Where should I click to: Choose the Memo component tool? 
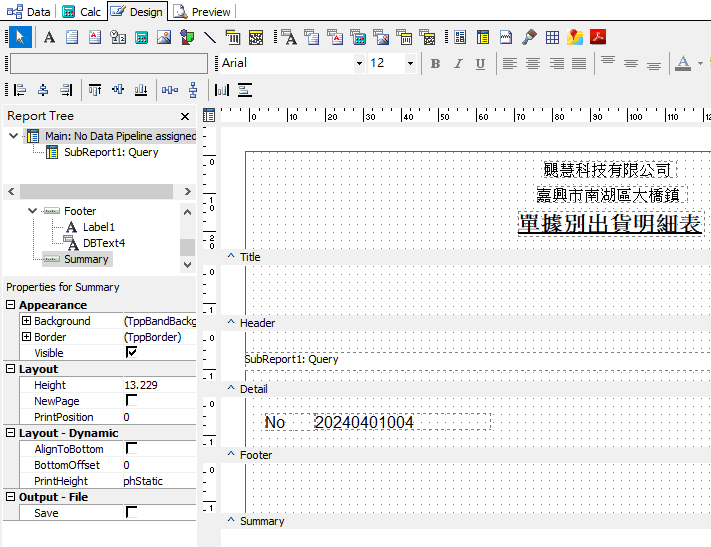click(72, 37)
